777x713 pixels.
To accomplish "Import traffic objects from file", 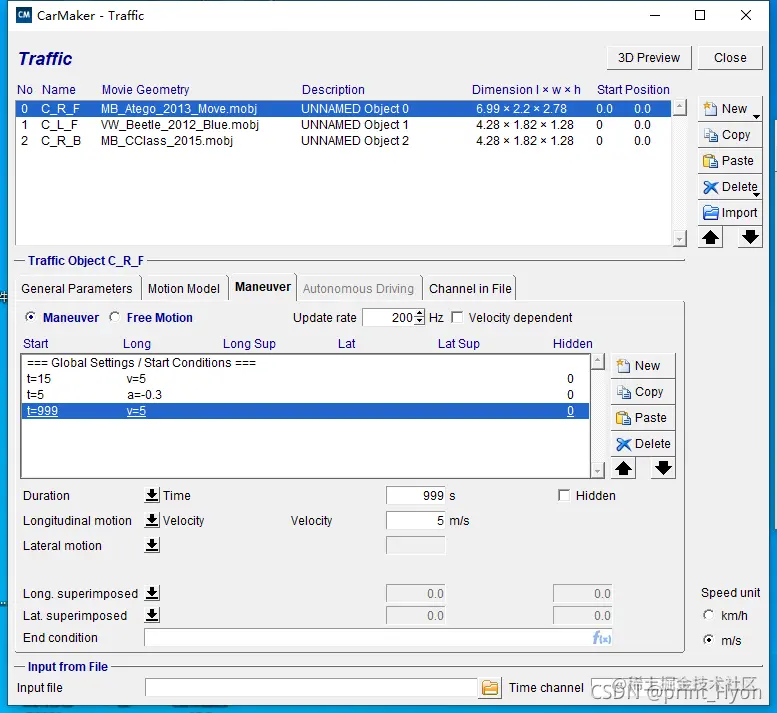I will [729, 213].
